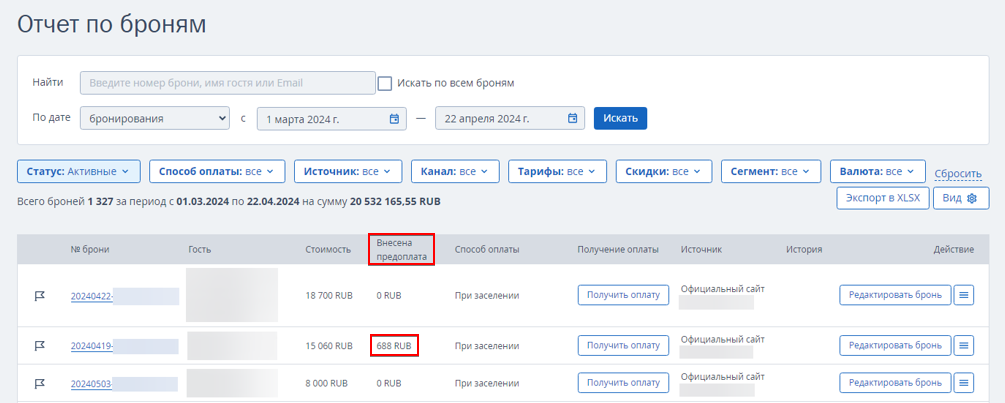Click the 'История' column header
Image resolution: width=1005 pixels, height=403 pixels.
pos(804,249)
